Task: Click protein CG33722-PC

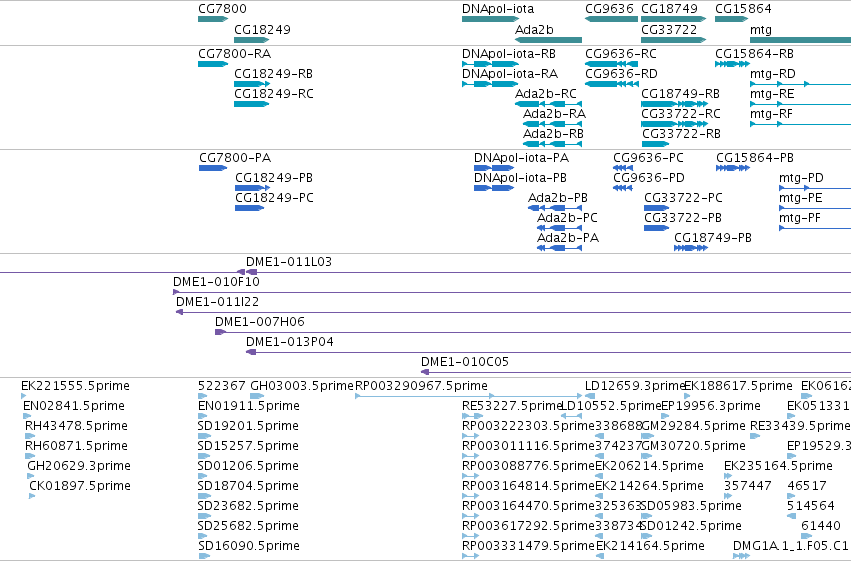Action: click(x=656, y=208)
